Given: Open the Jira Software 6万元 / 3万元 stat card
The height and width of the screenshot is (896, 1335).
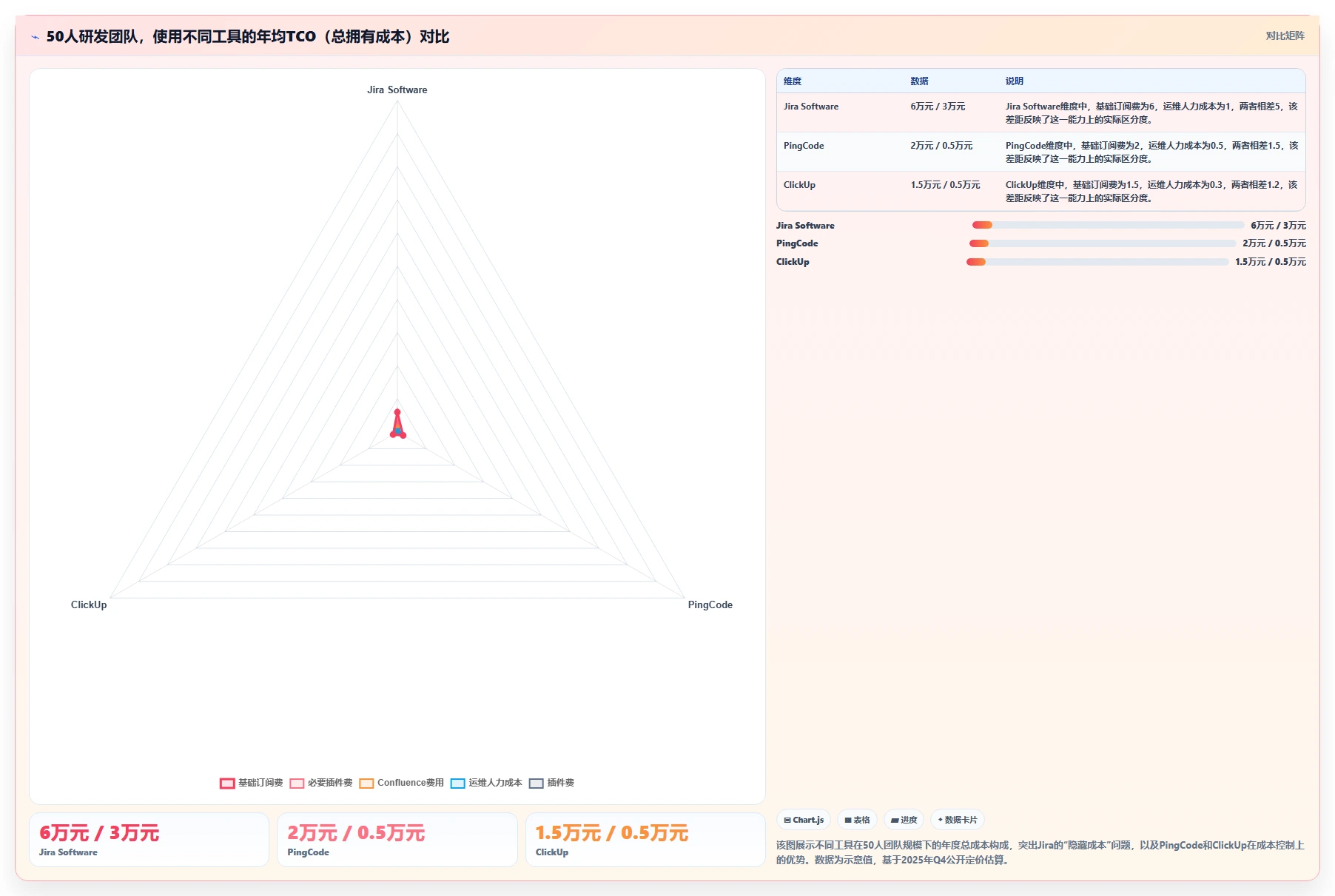Looking at the screenshot, I should pos(149,840).
